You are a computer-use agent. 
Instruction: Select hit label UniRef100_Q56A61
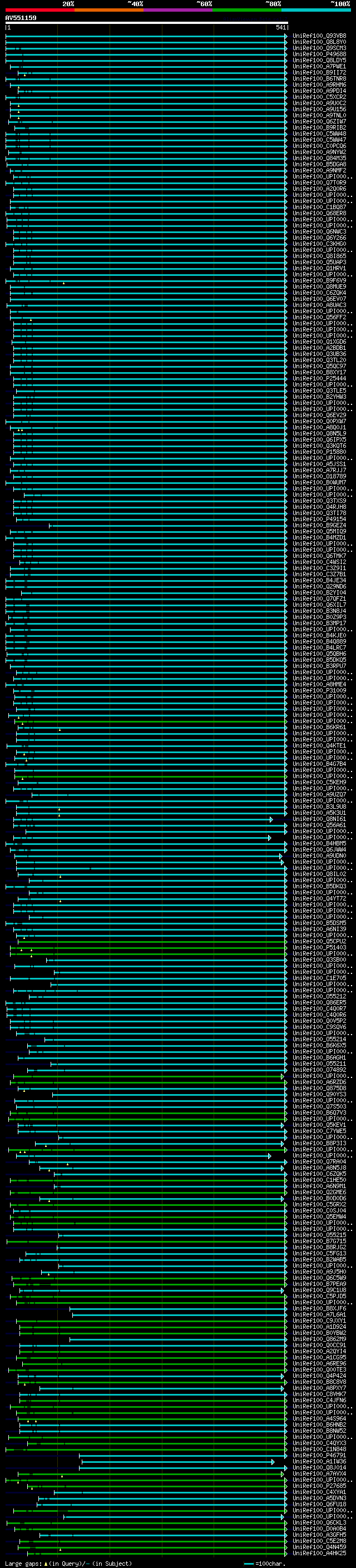(319, 825)
